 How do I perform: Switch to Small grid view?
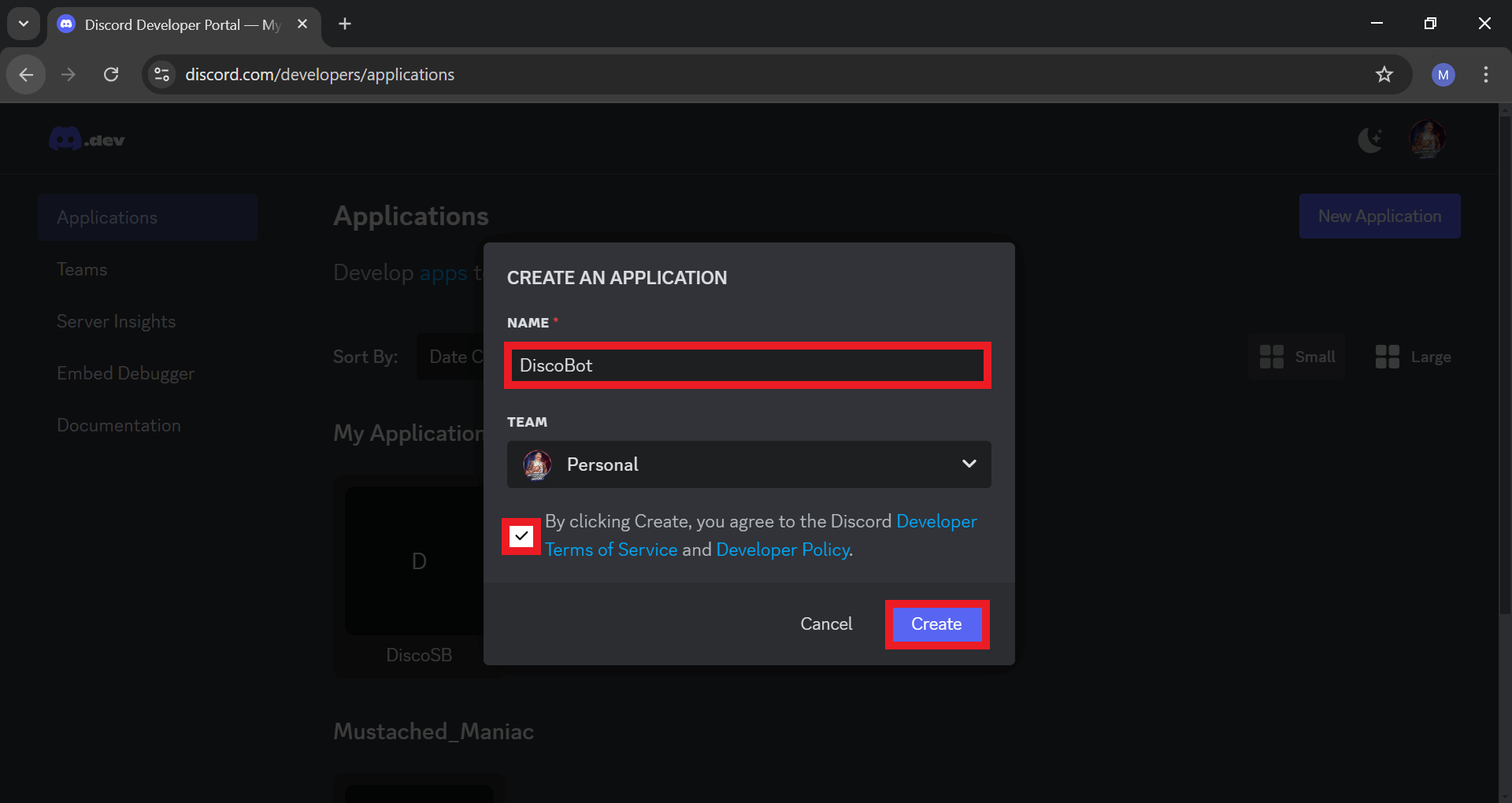click(x=1297, y=357)
